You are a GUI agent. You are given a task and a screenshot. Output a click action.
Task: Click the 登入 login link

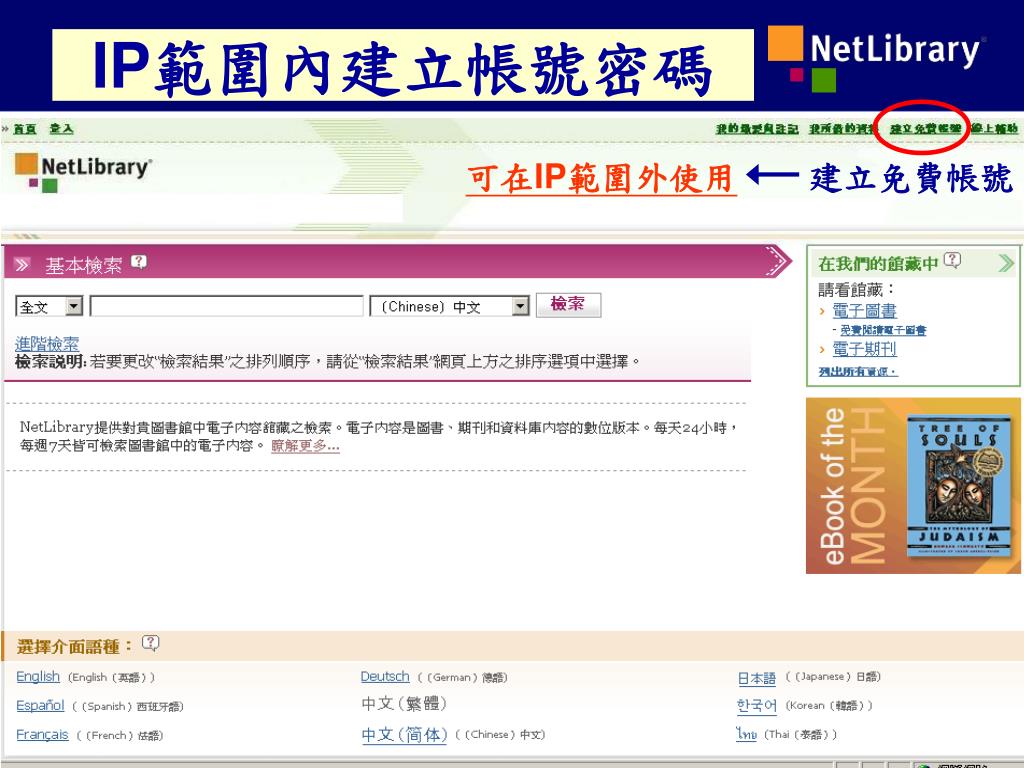tap(61, 129)
